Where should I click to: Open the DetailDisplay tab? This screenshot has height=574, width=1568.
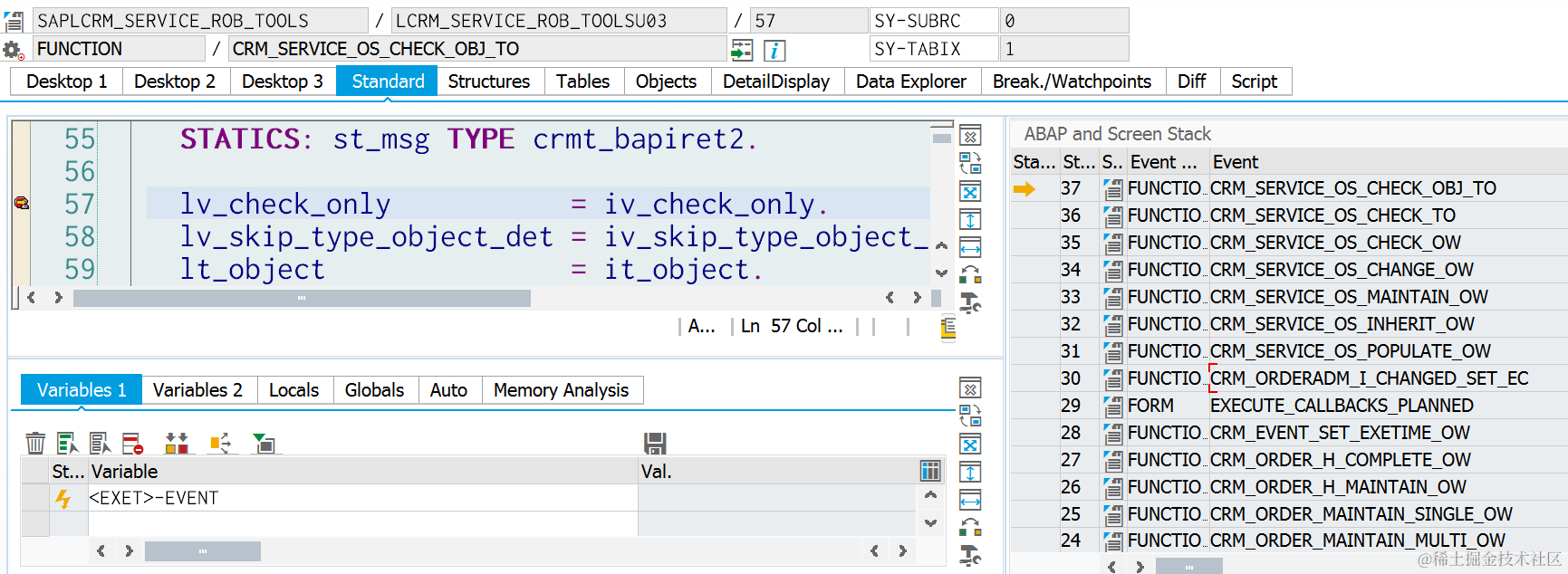776,81
